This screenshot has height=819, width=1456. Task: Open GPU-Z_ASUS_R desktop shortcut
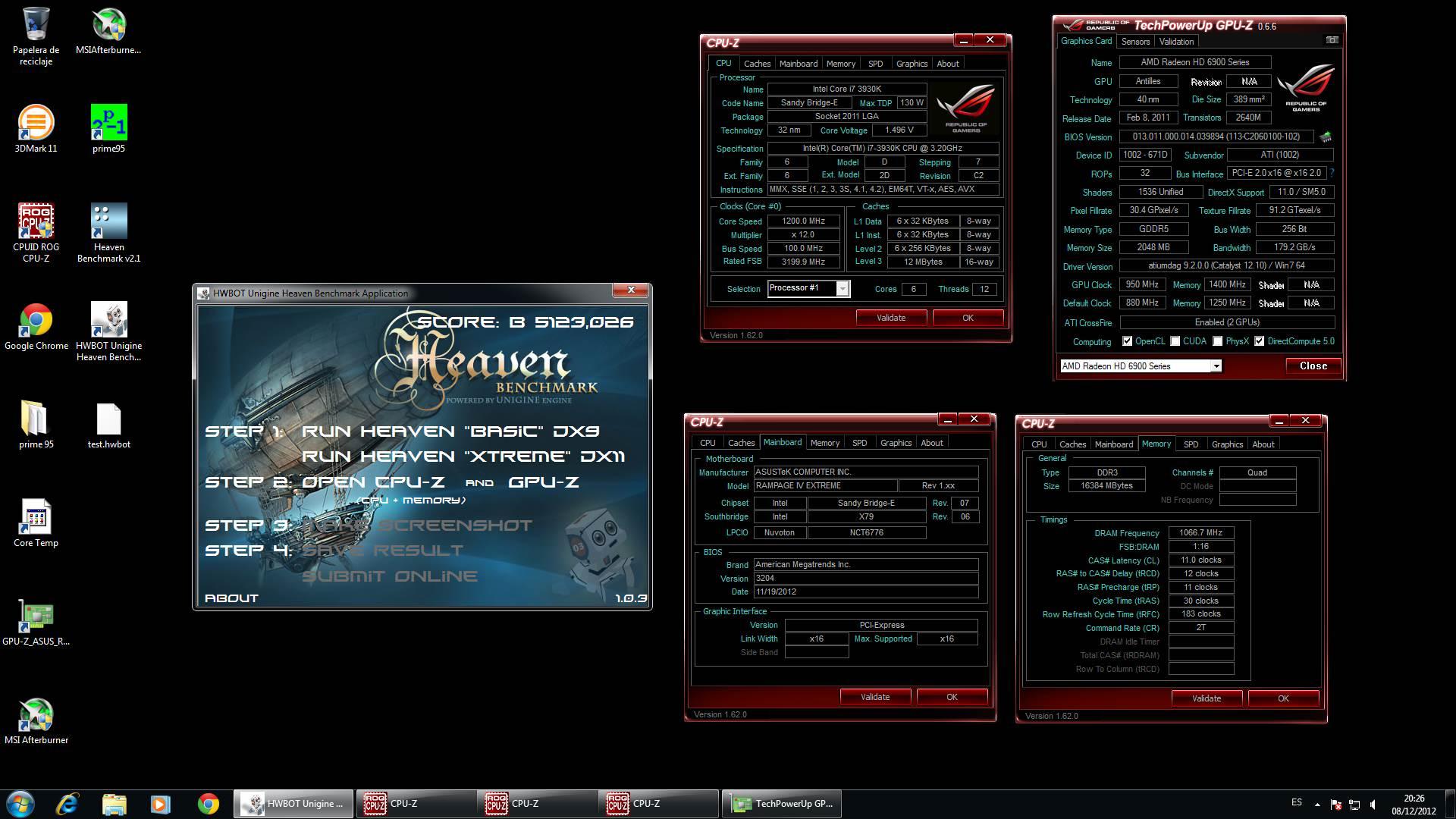point(36,622)
